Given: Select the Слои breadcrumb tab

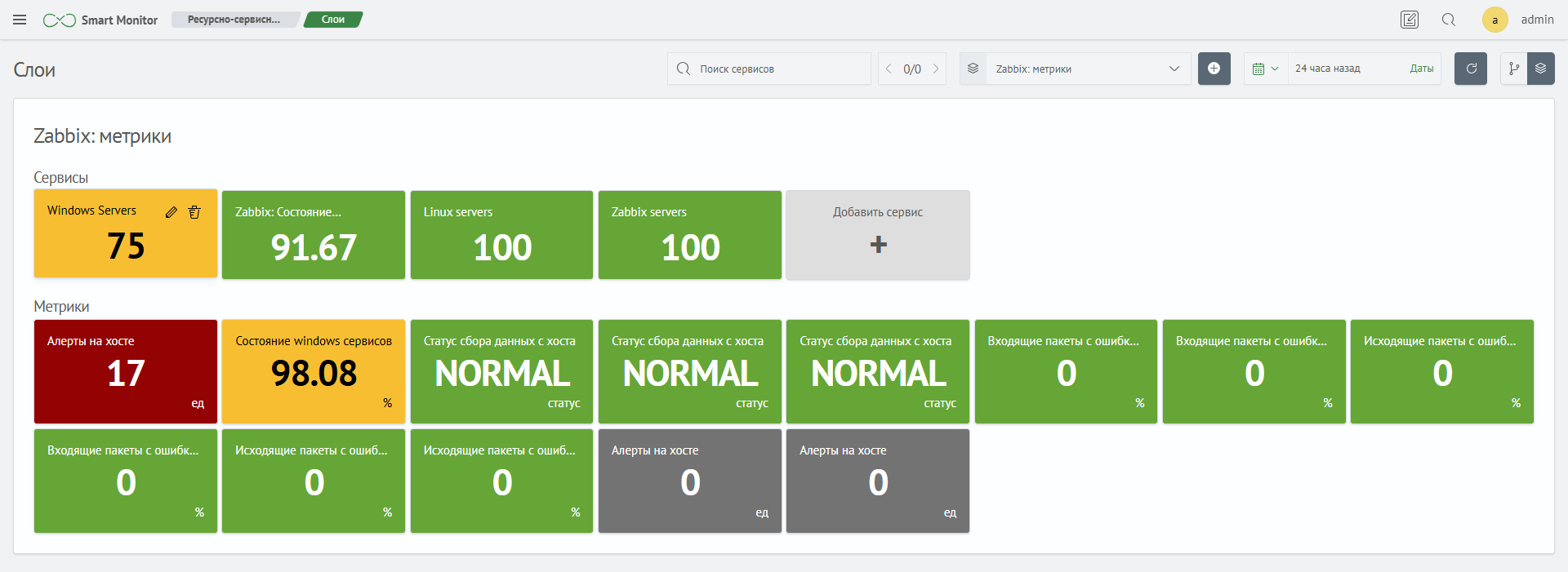Looking at the screenshot, I should 333,20.
